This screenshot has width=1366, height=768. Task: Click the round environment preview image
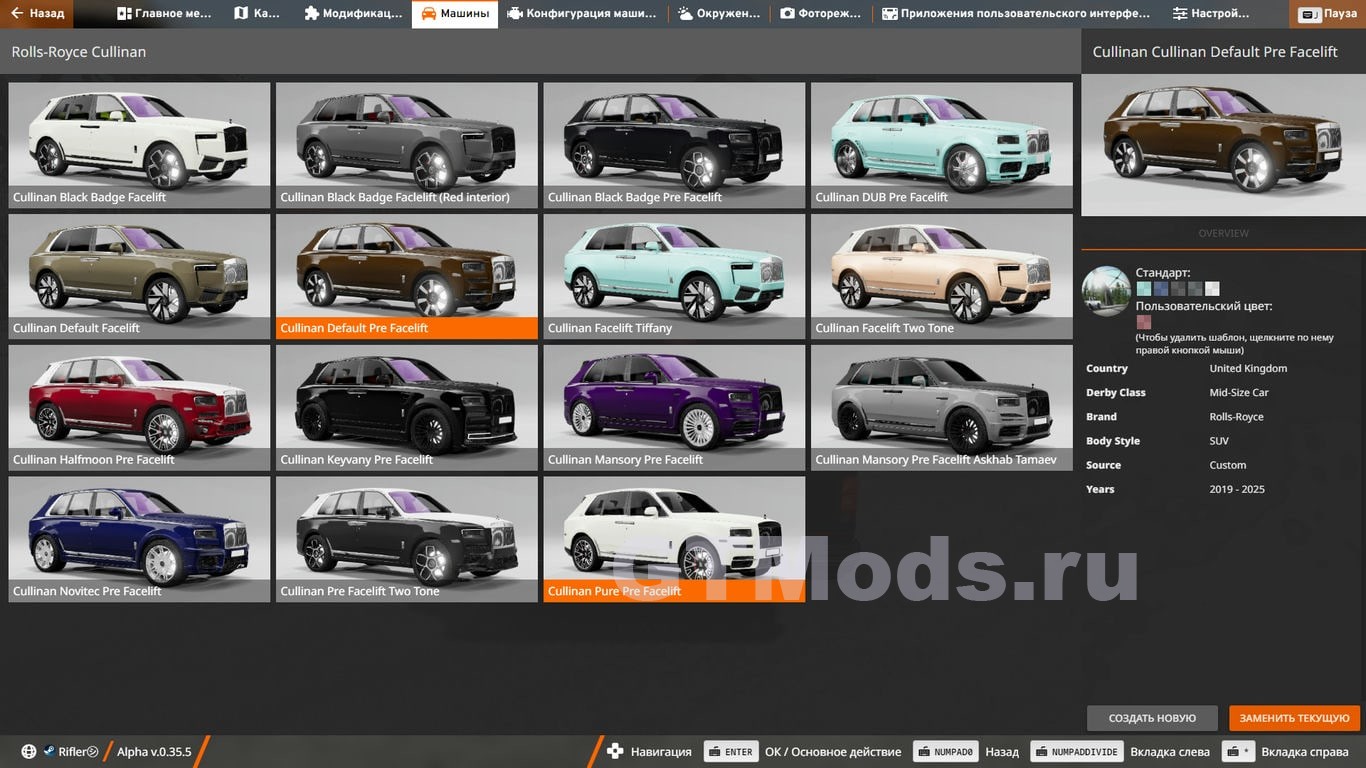click(x=1106, y=291)
